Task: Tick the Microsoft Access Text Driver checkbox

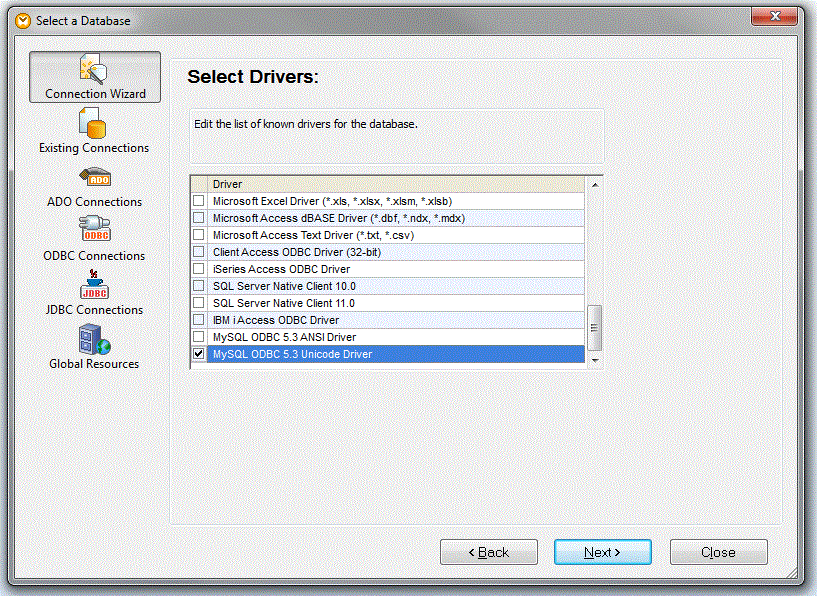Action: point(199,235)
